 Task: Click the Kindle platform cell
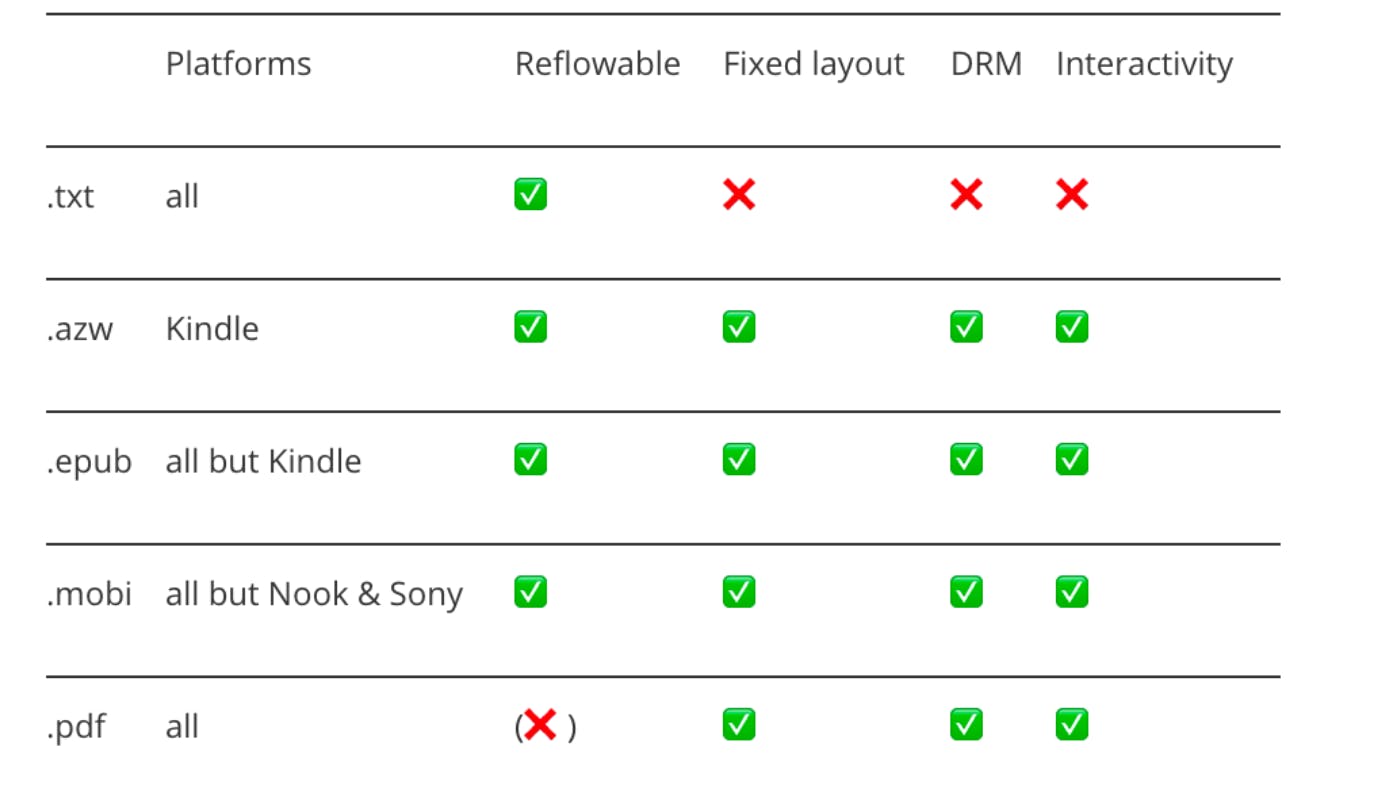212,328
